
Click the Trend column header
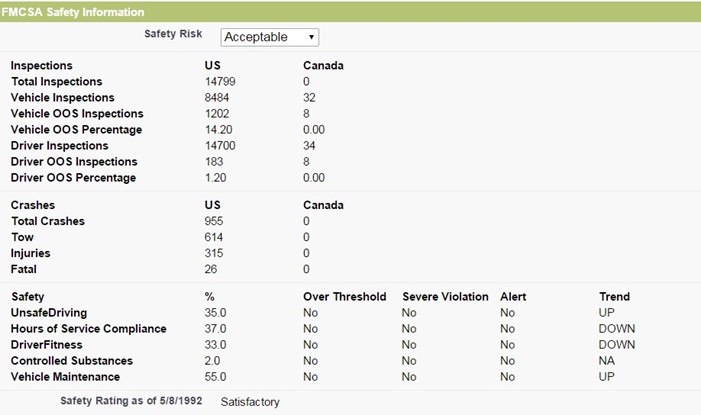pyautogui.click(x=614, y=297)
